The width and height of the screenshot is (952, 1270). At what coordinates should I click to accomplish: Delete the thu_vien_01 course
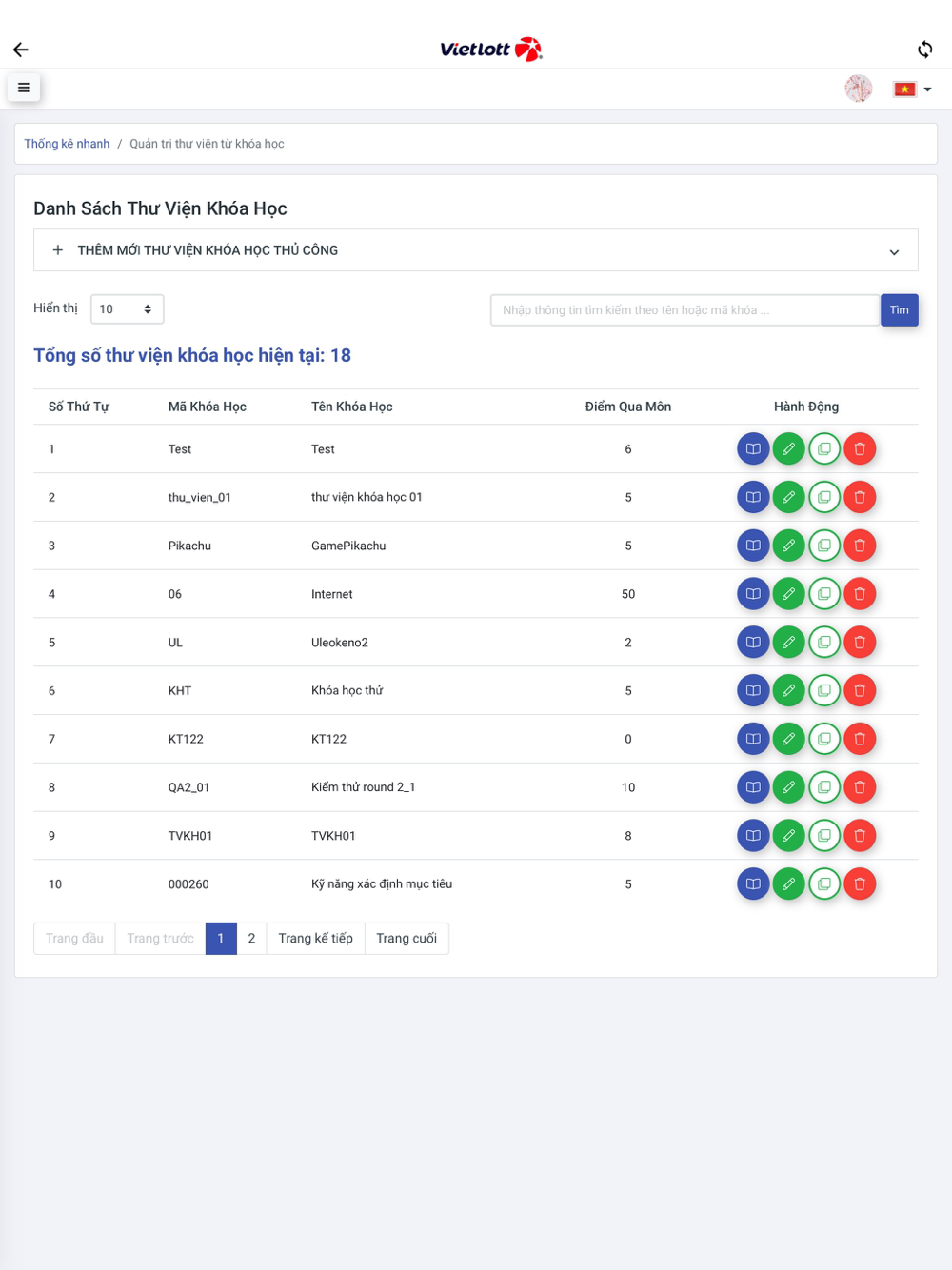point(860,497)
